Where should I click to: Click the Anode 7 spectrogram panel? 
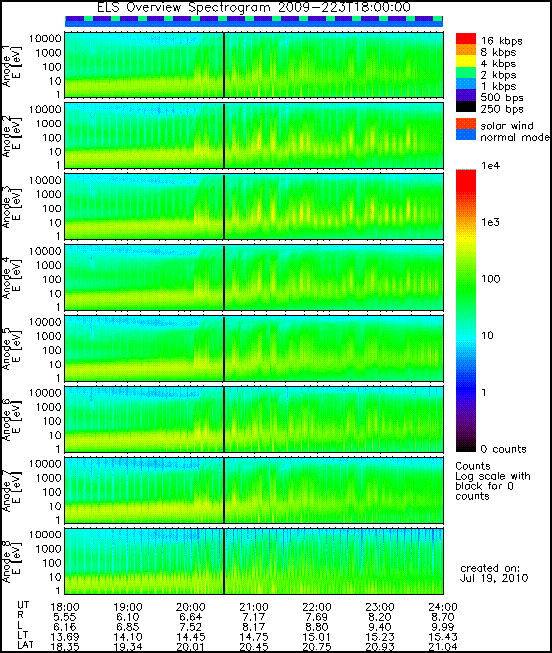pyautogui.click(x=254, y=490)
